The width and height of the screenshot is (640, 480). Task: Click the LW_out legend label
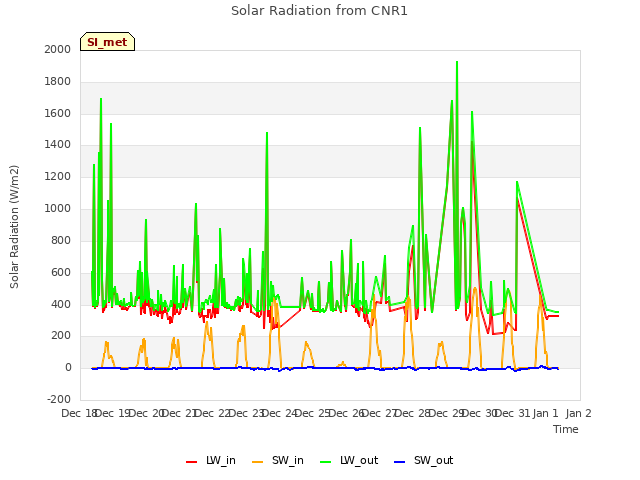(x=359, y=460)
